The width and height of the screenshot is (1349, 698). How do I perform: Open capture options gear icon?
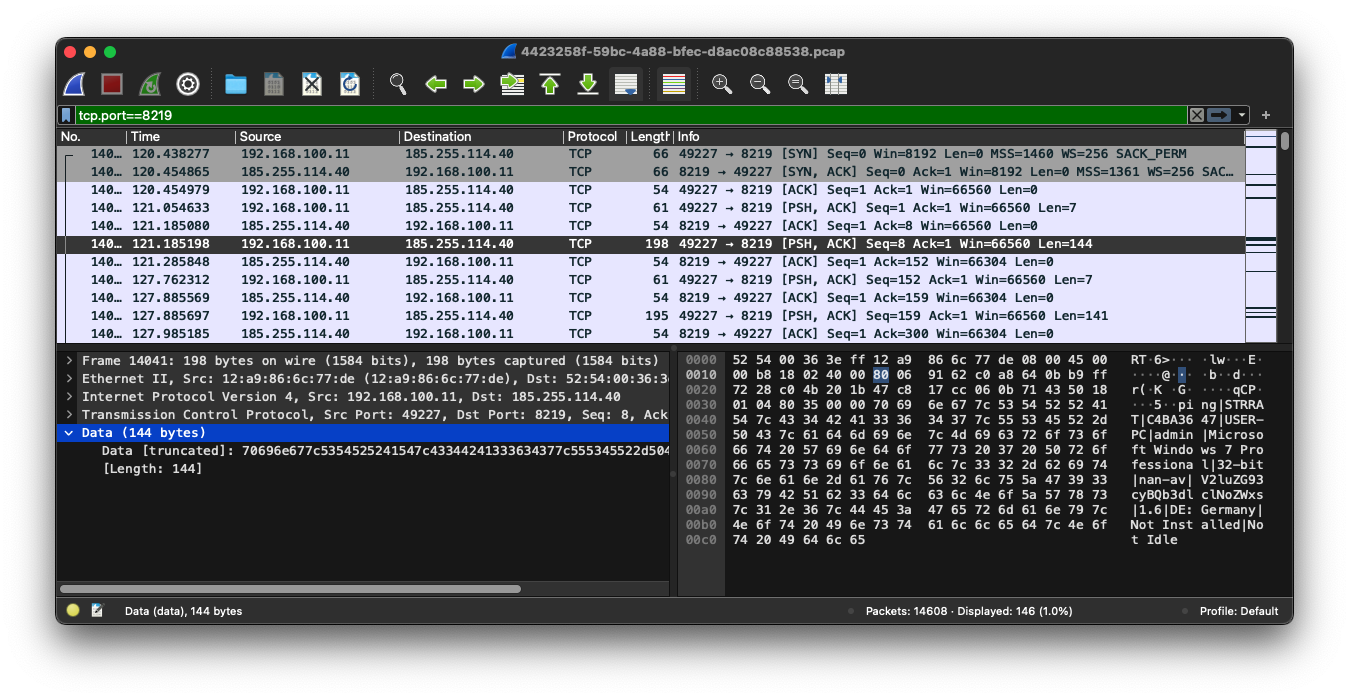(x=188, y=84)
